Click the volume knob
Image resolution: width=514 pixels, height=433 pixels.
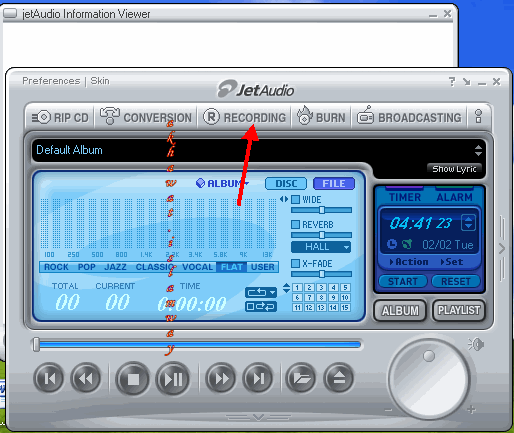[x=429, y=379]
